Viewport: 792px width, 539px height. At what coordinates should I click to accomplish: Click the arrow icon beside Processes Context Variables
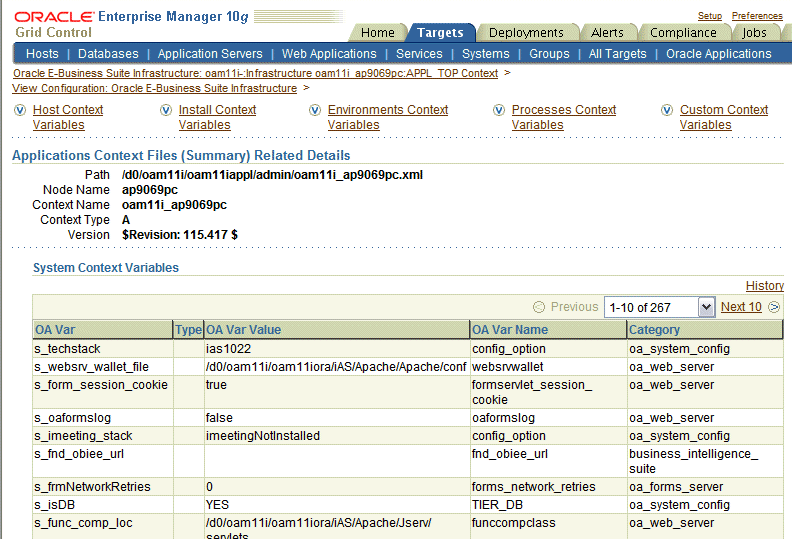pyautogui.click(x=499, y=110)
